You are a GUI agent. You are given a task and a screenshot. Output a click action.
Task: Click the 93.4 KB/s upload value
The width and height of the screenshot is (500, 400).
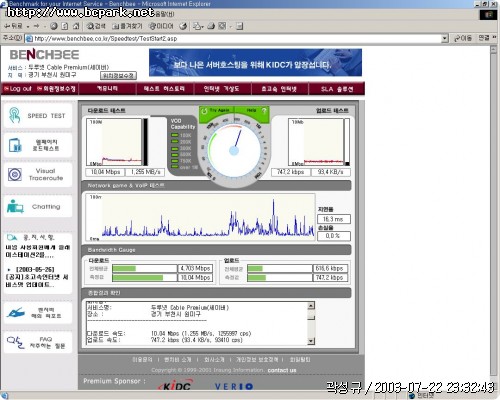pyautogui.click(x=331, y=172)
